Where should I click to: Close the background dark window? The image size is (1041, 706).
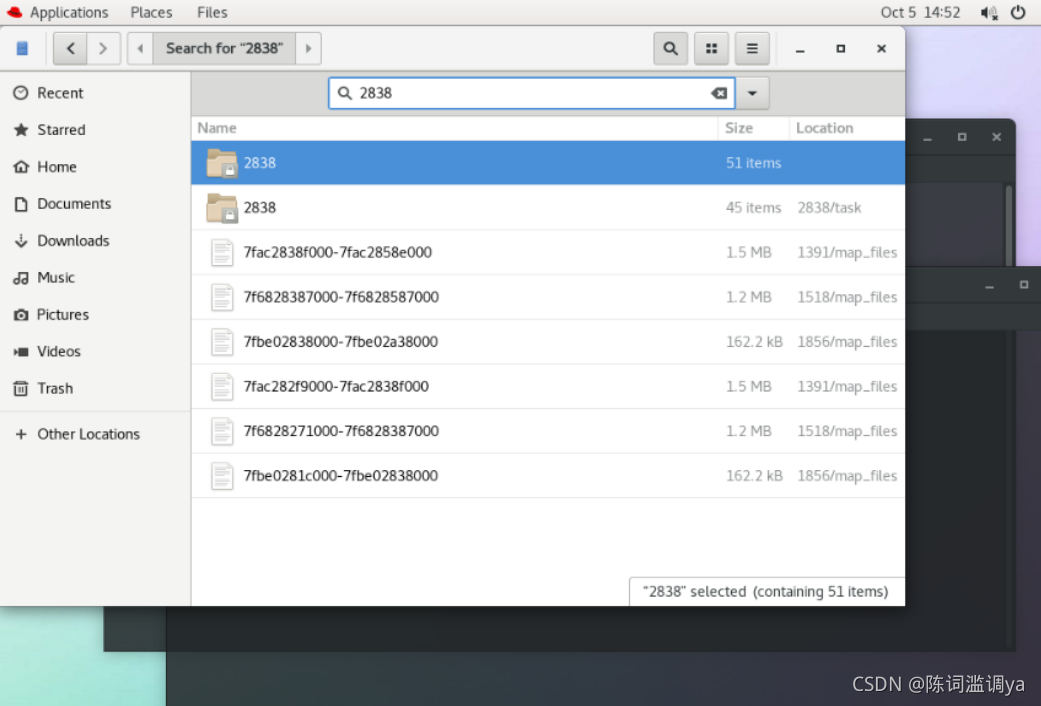coord(997,137)
